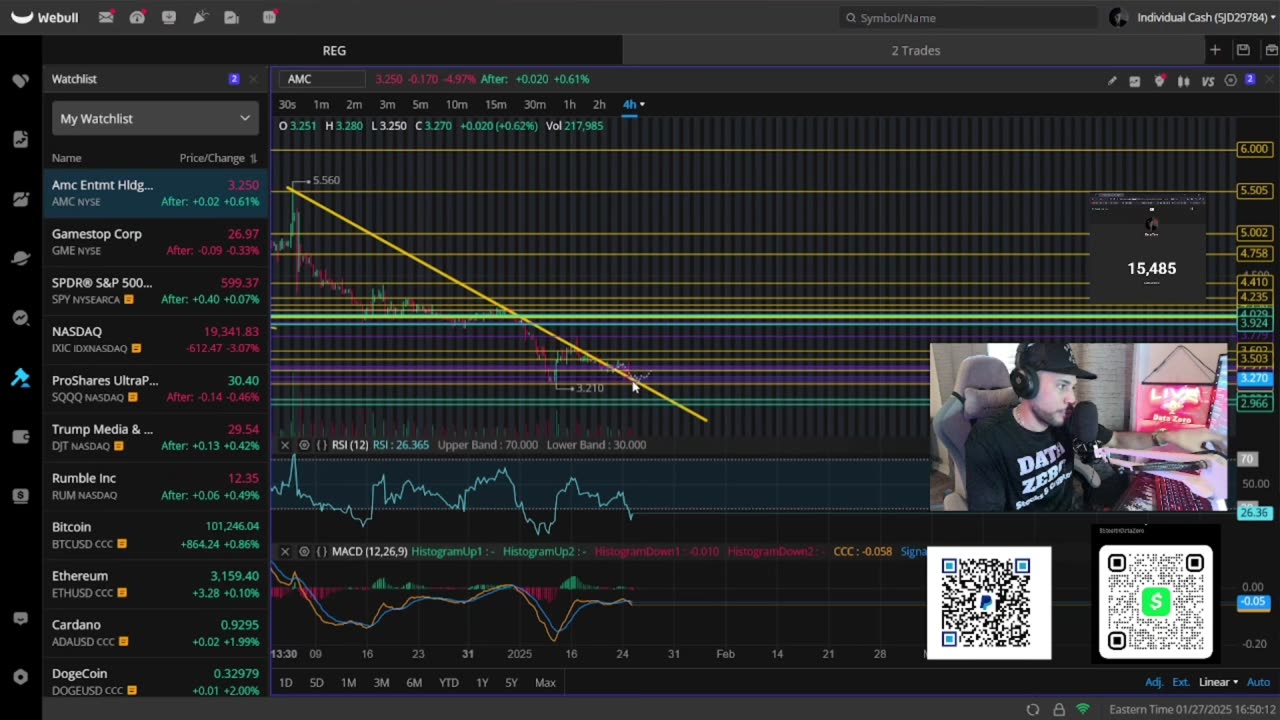
Task: Select the 1m chart interval
Action: coord(321,105)
